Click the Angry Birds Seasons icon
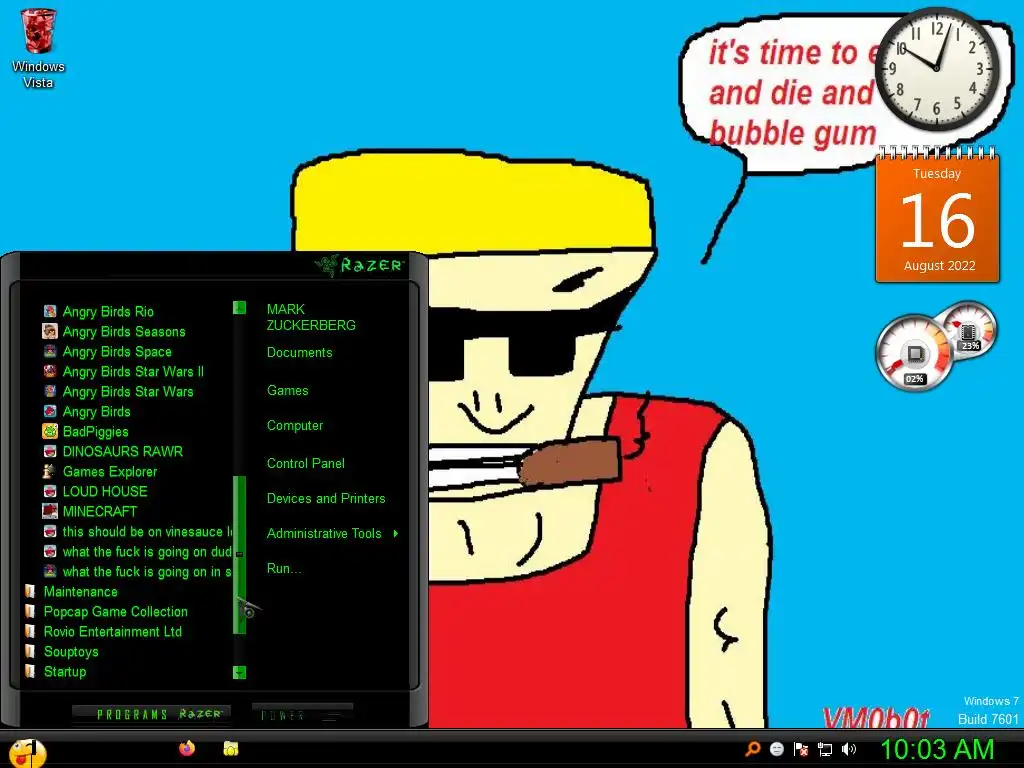 coord(50,331)
